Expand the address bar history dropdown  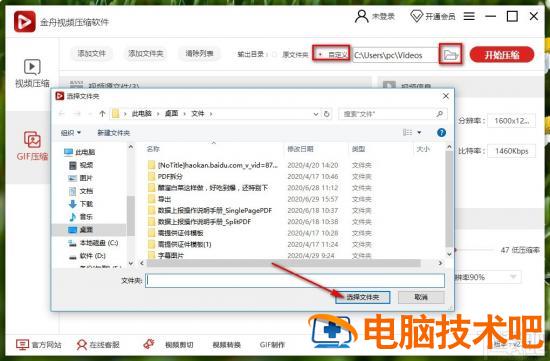tap(315, 114)
